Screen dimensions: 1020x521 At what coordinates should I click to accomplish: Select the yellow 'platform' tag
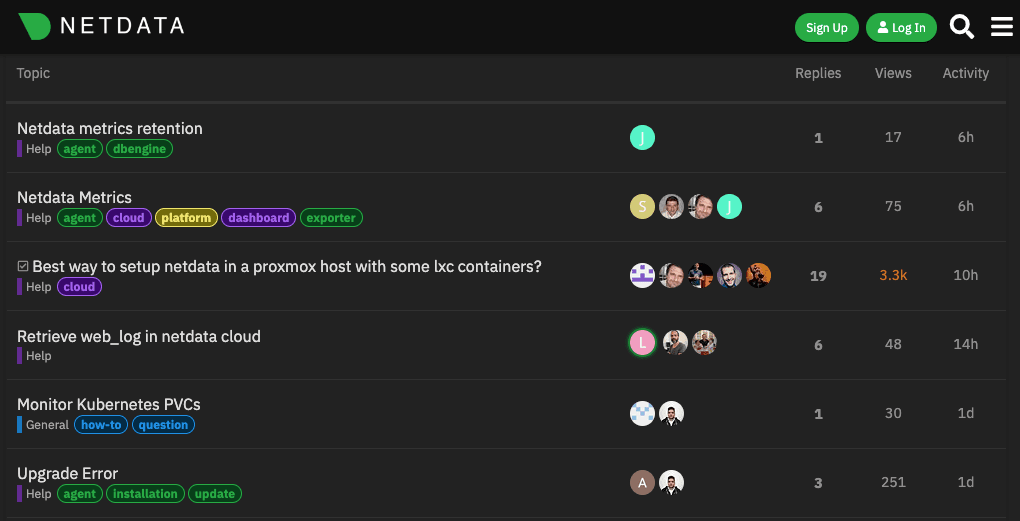coord(186,218)
